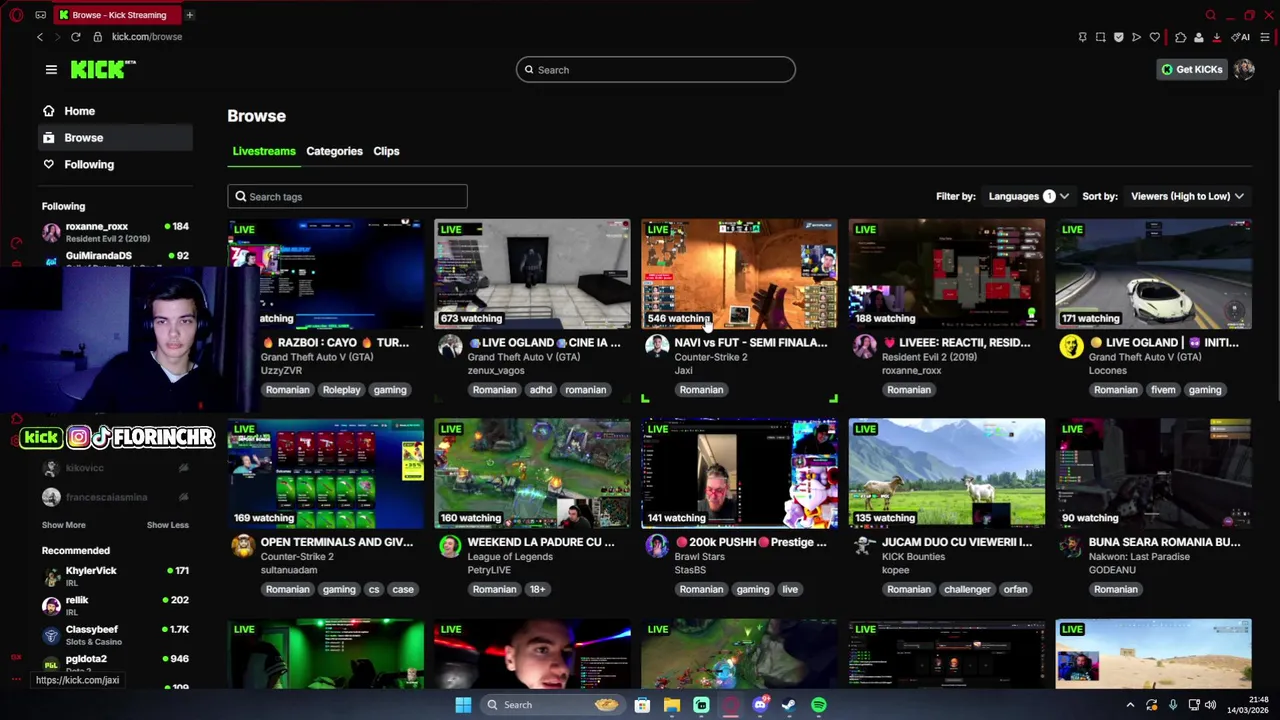
Task: Focus the main Kick search field
Action: tap(656, 70)
